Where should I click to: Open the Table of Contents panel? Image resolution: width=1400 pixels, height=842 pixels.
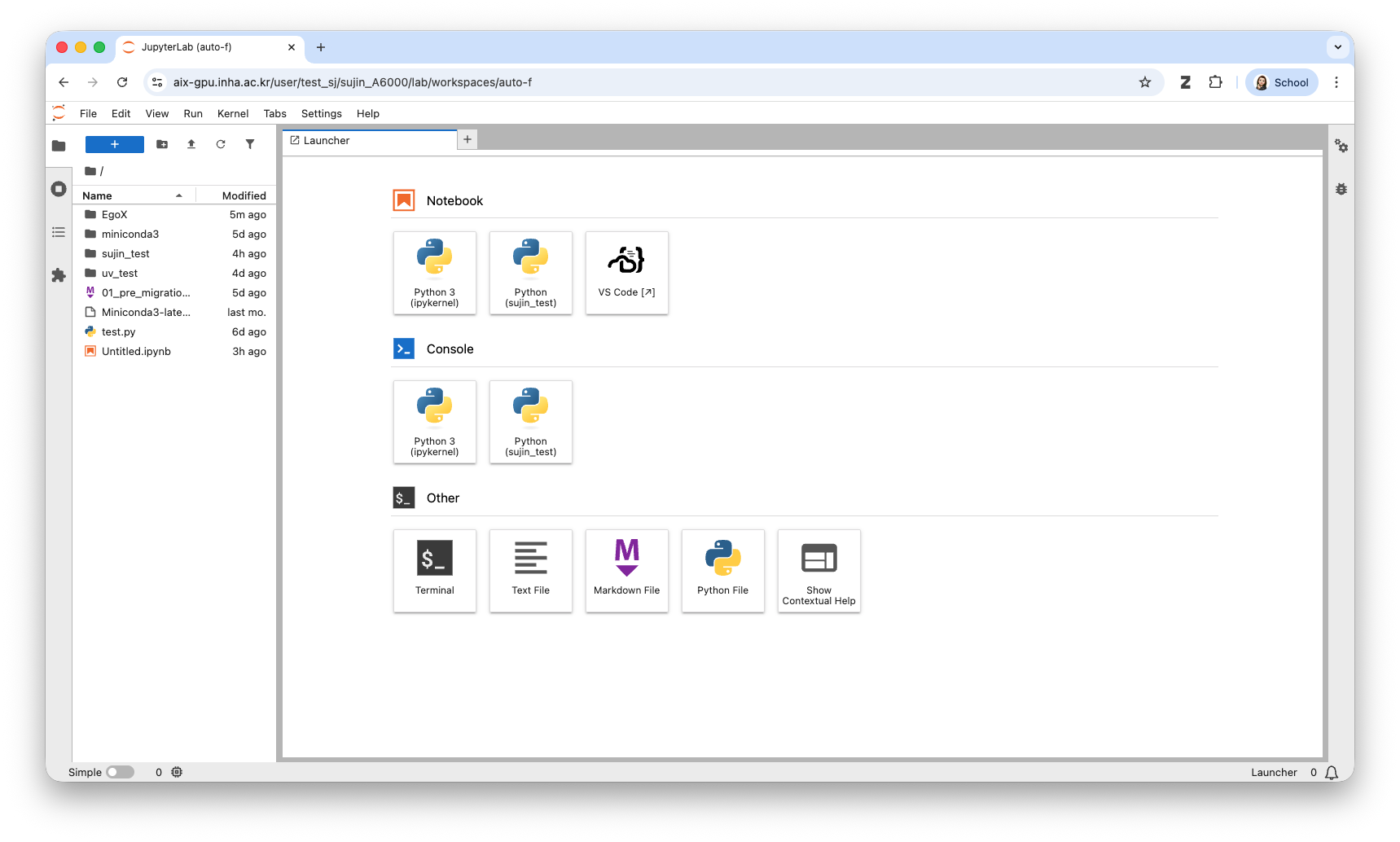click(x=59, y=232)
